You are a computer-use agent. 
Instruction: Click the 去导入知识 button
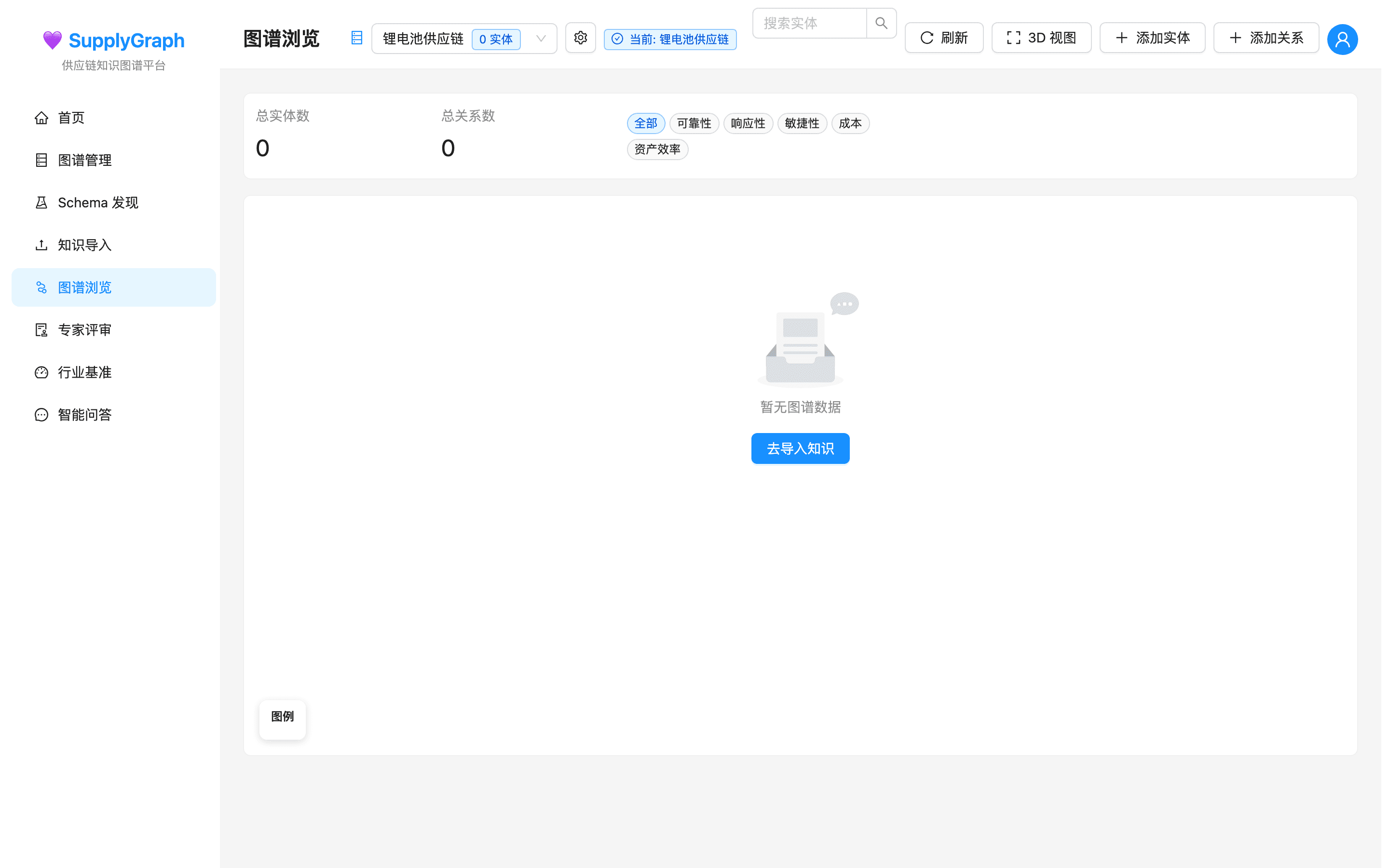800,448
